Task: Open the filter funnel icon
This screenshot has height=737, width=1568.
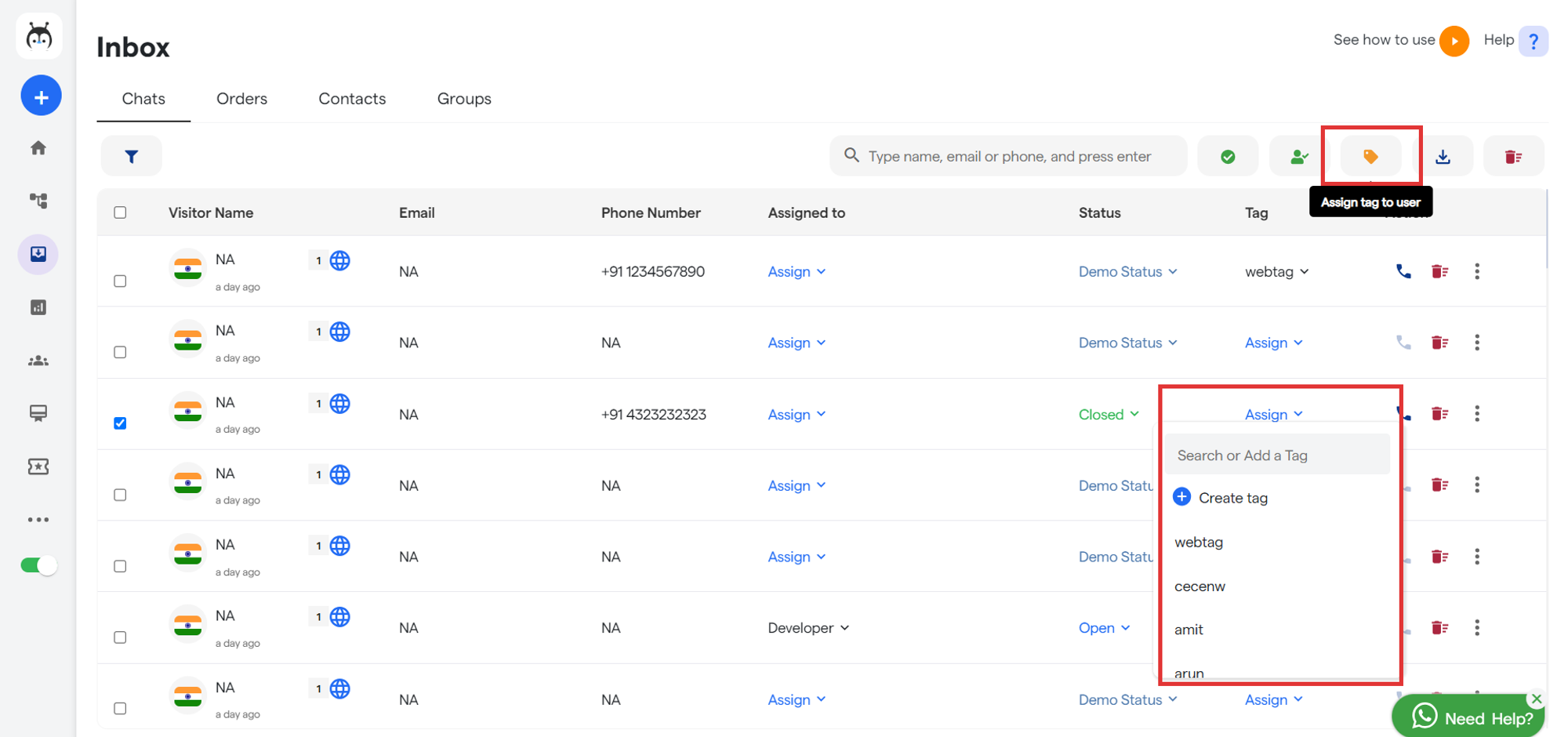Action: click(x=131, y=157)
